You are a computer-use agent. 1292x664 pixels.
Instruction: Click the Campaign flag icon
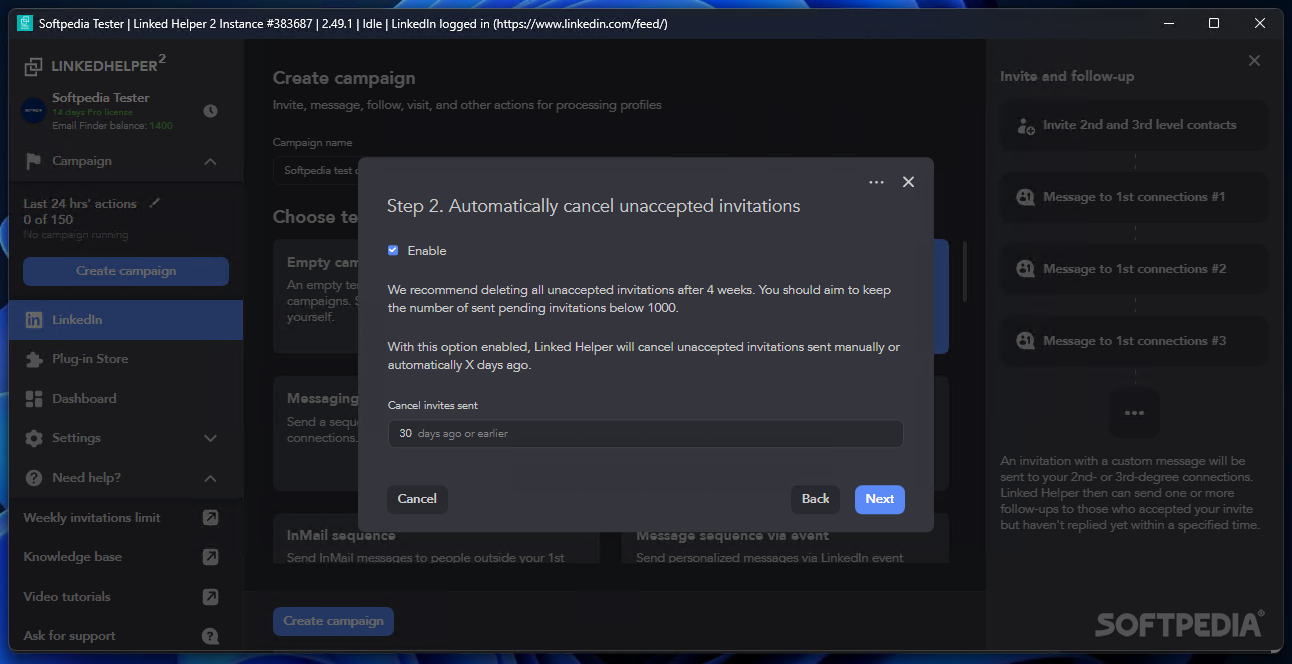tap(33, 161)
